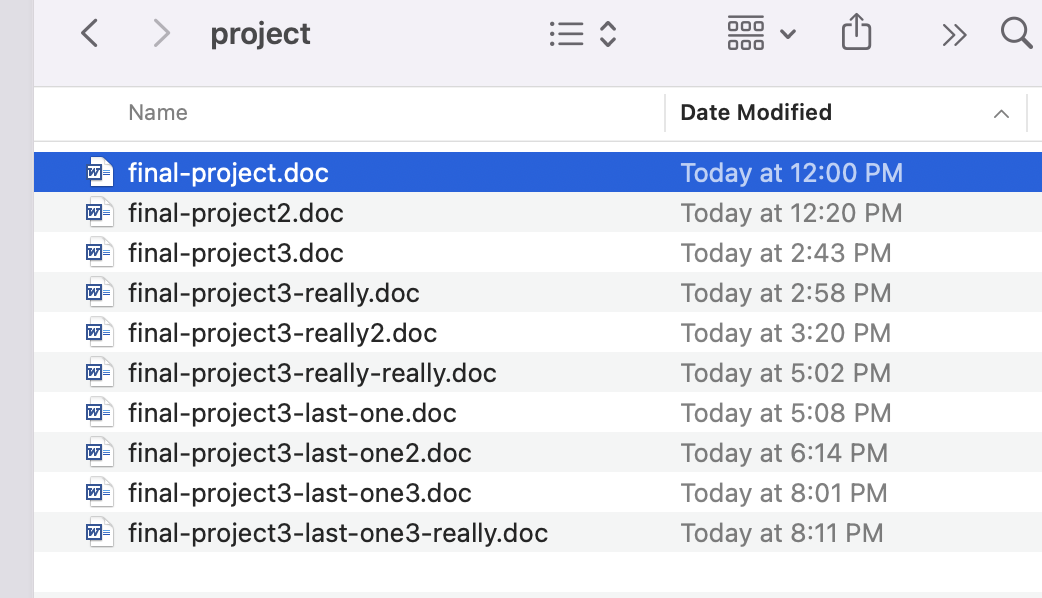
Task: Click the back navigation arrow
Action: [88, 33]
